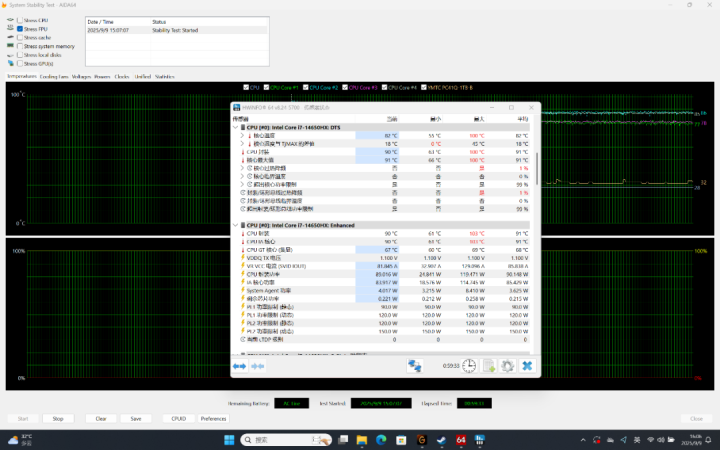The height and width of the screenshot is (450, 720).
Task: Switch to Unified tab
Action: point(142,77)
